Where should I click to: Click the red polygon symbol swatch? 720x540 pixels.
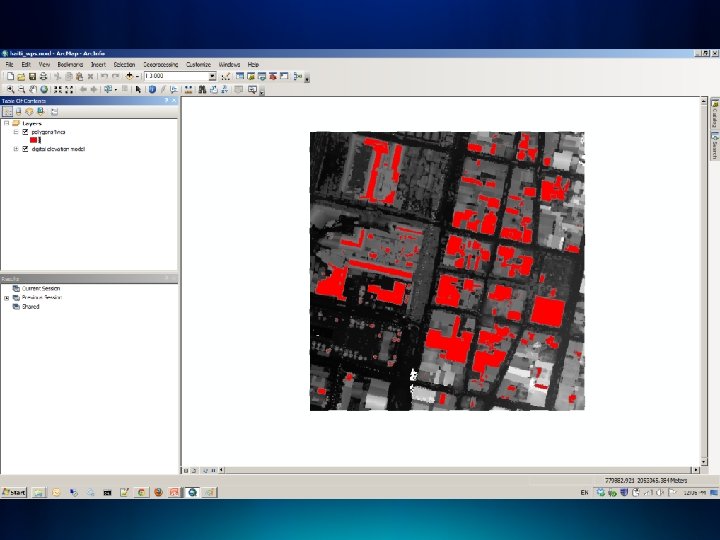(34, 140)
